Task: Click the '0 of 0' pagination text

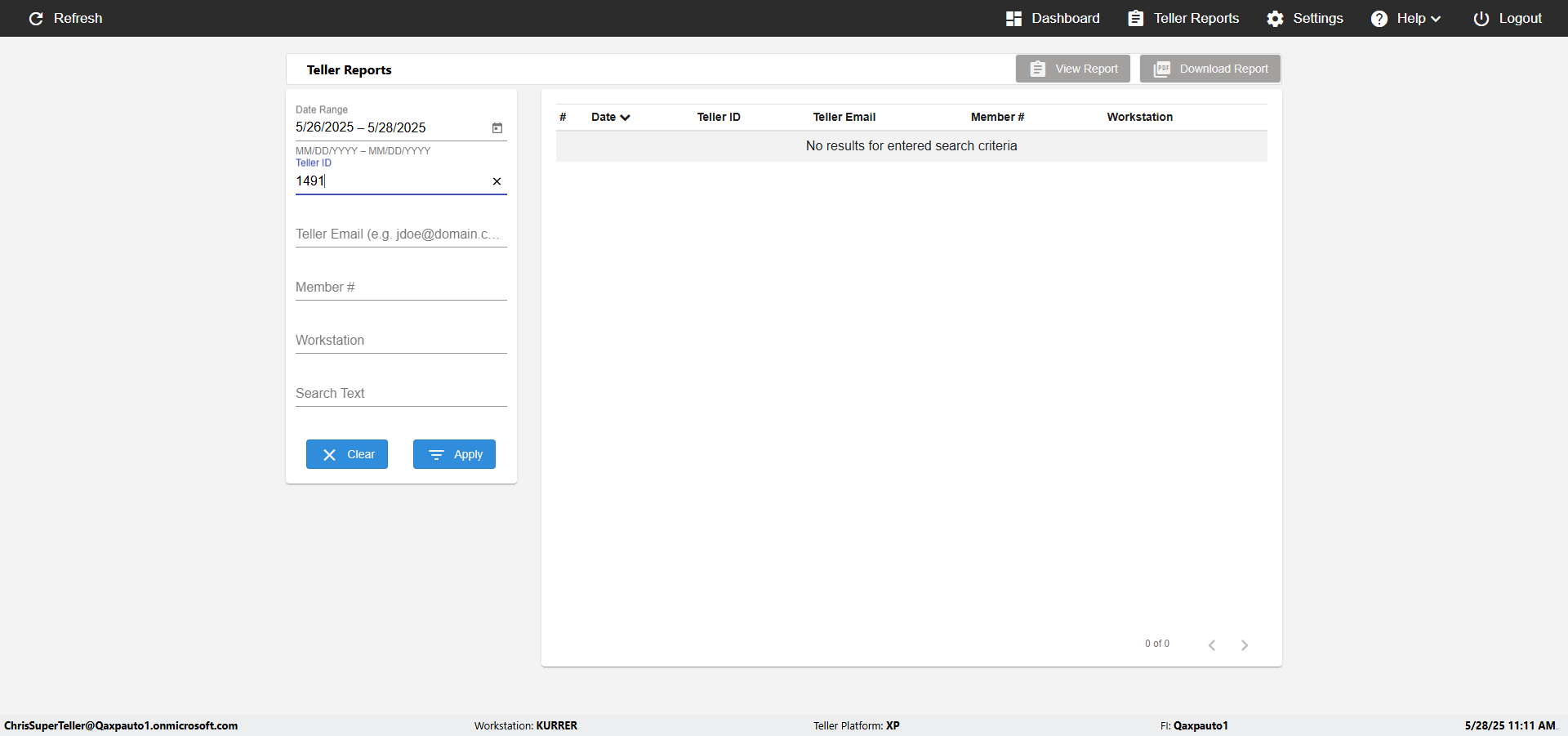Action: pyautogui.click(x=1157, y=644)
